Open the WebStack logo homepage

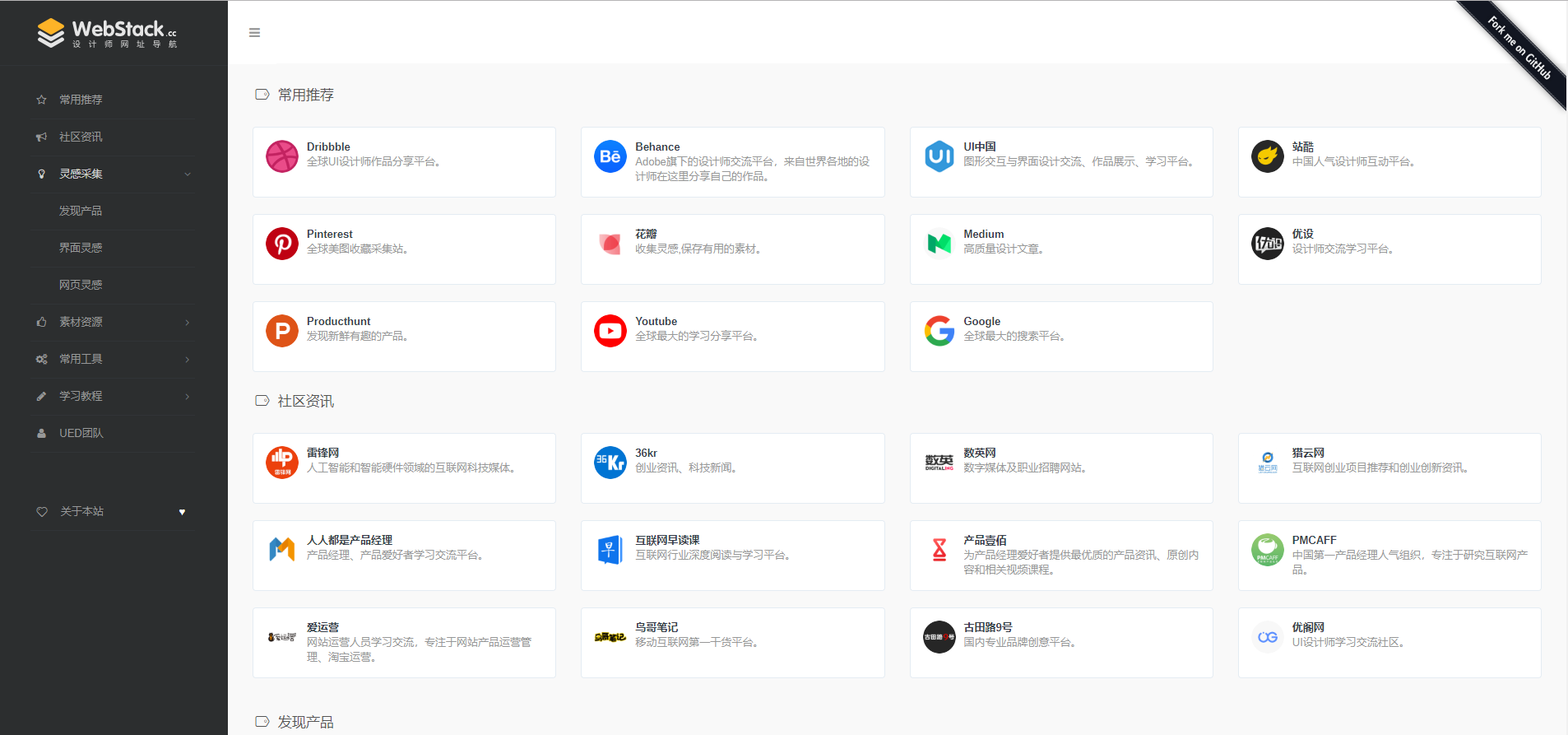point(107,33)
